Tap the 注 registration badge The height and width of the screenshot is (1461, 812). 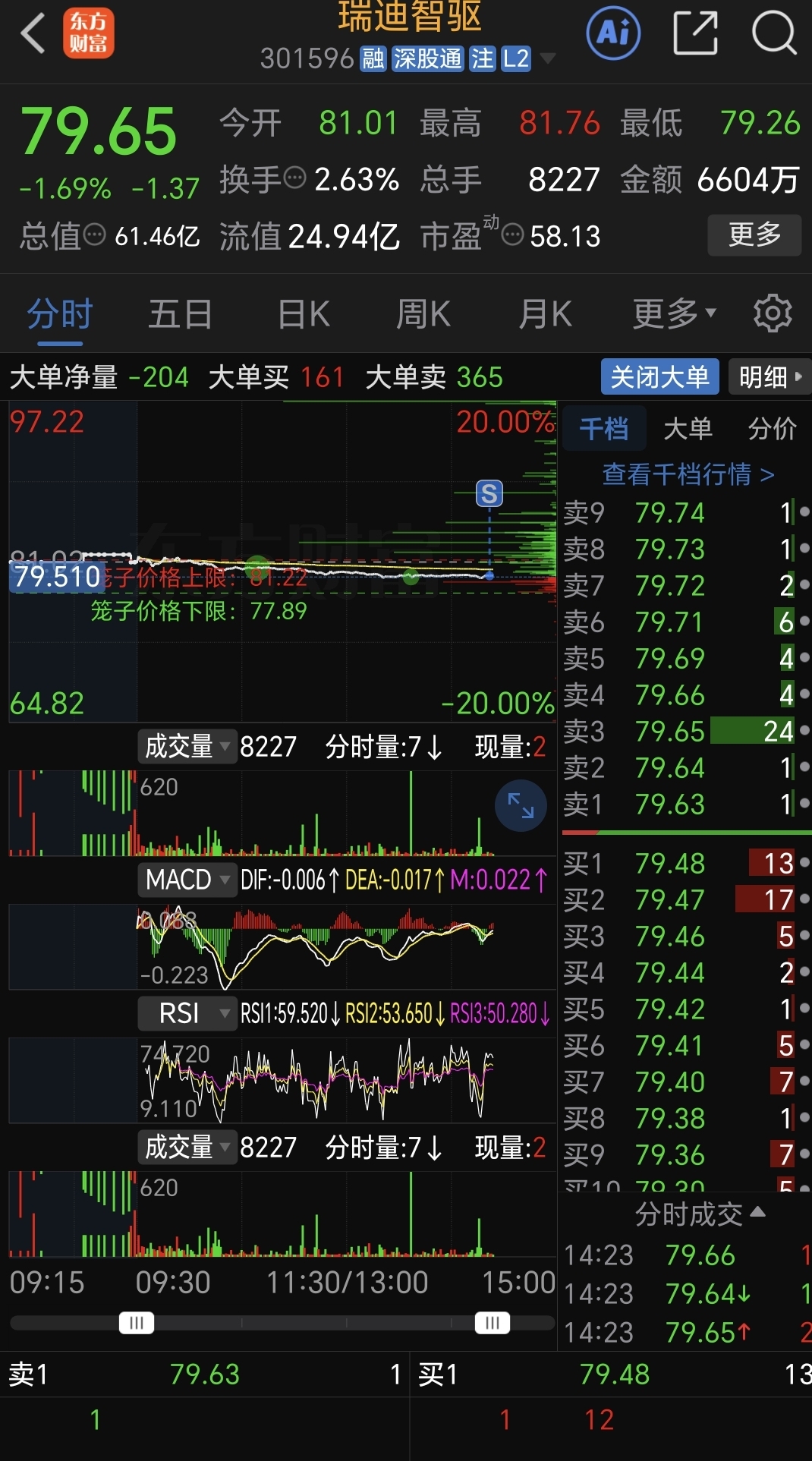point(482,58)
